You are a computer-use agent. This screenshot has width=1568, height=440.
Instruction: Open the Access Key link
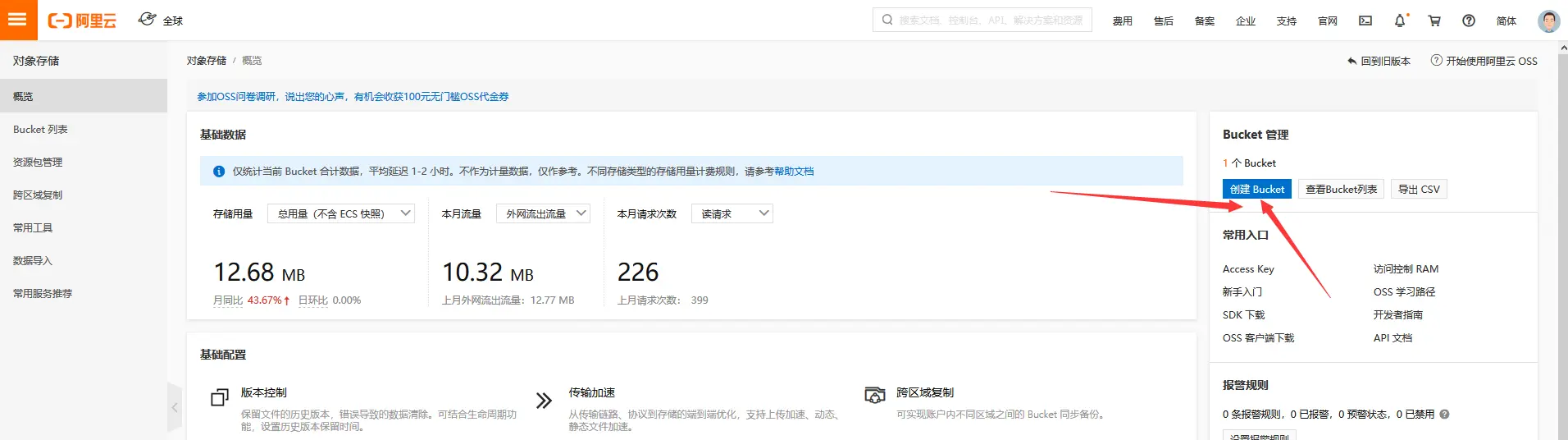(1248, 269)
